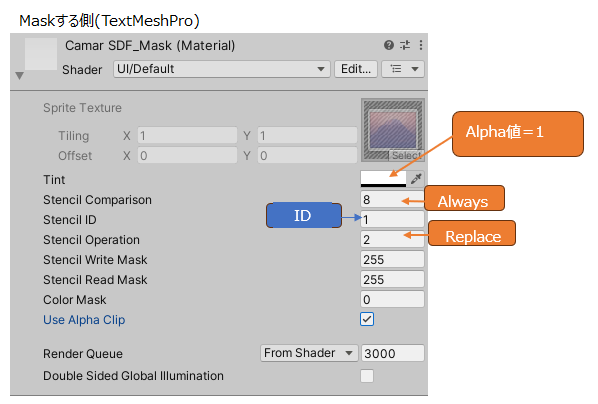Image resolution: width=598 pixels, height=404 pixels.
Task: Click the Tiling label
Action: point(74,136)
